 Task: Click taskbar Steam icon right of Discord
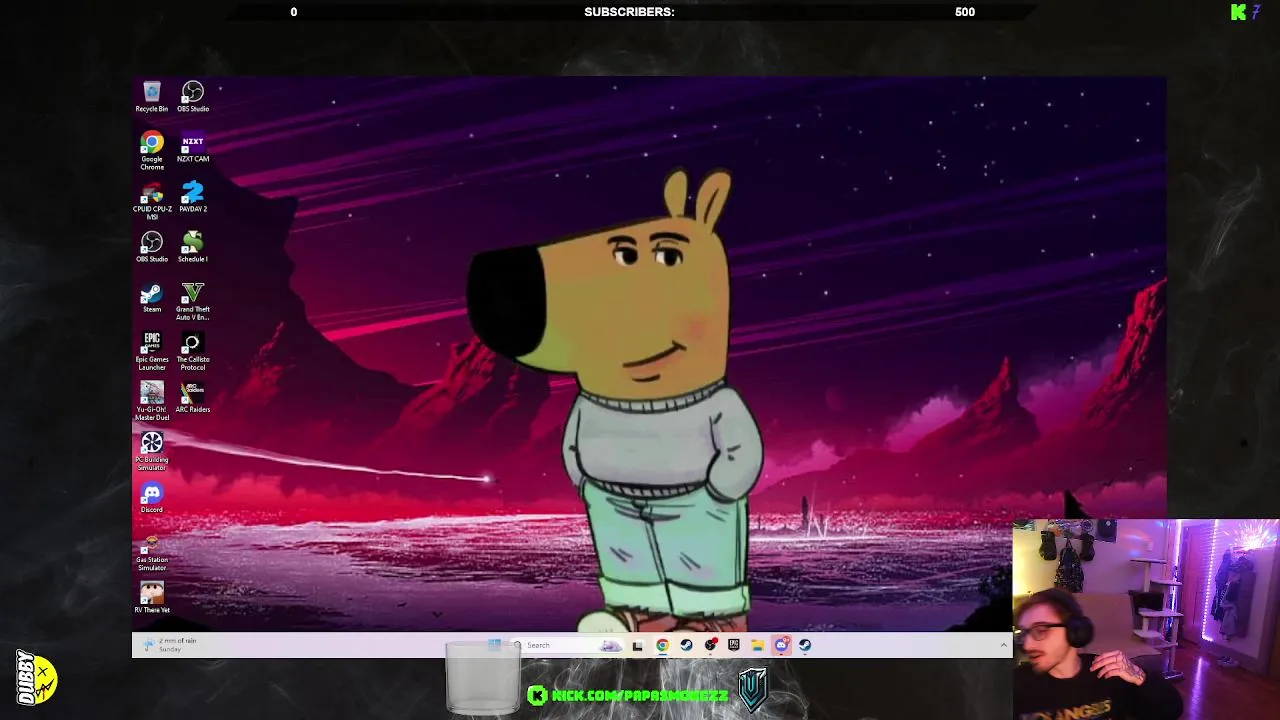coord(806,645)
